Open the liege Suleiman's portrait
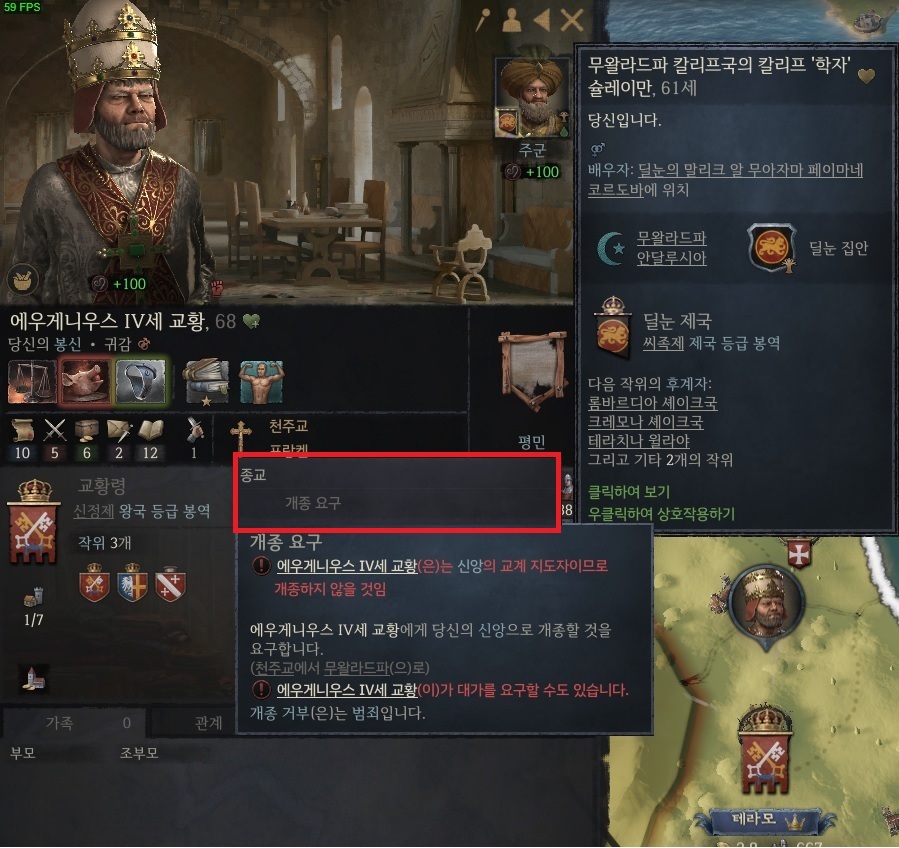The height and width of the screenshot is (848, 899). click(x=532, y=97)
